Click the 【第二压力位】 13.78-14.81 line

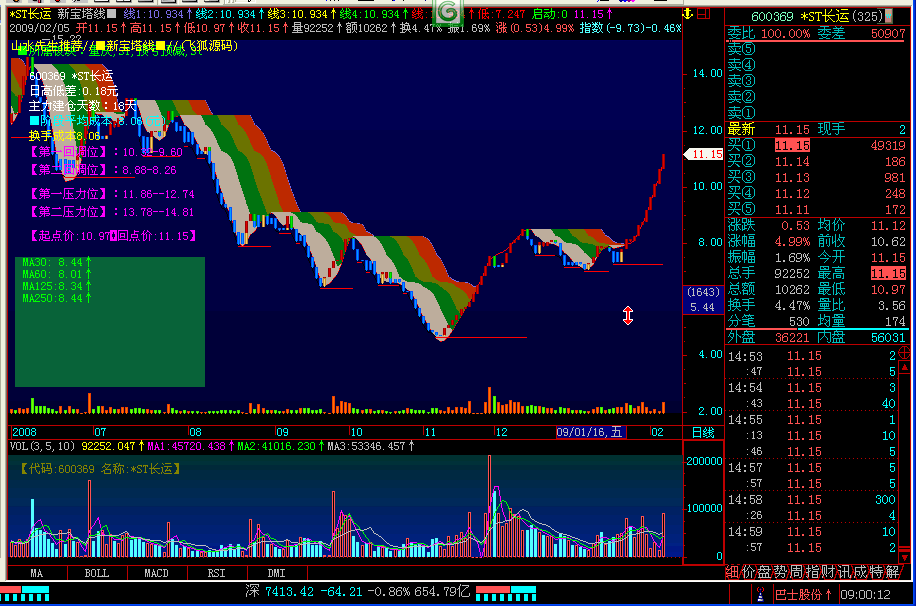pyautogui.click(x=112, y=212)
